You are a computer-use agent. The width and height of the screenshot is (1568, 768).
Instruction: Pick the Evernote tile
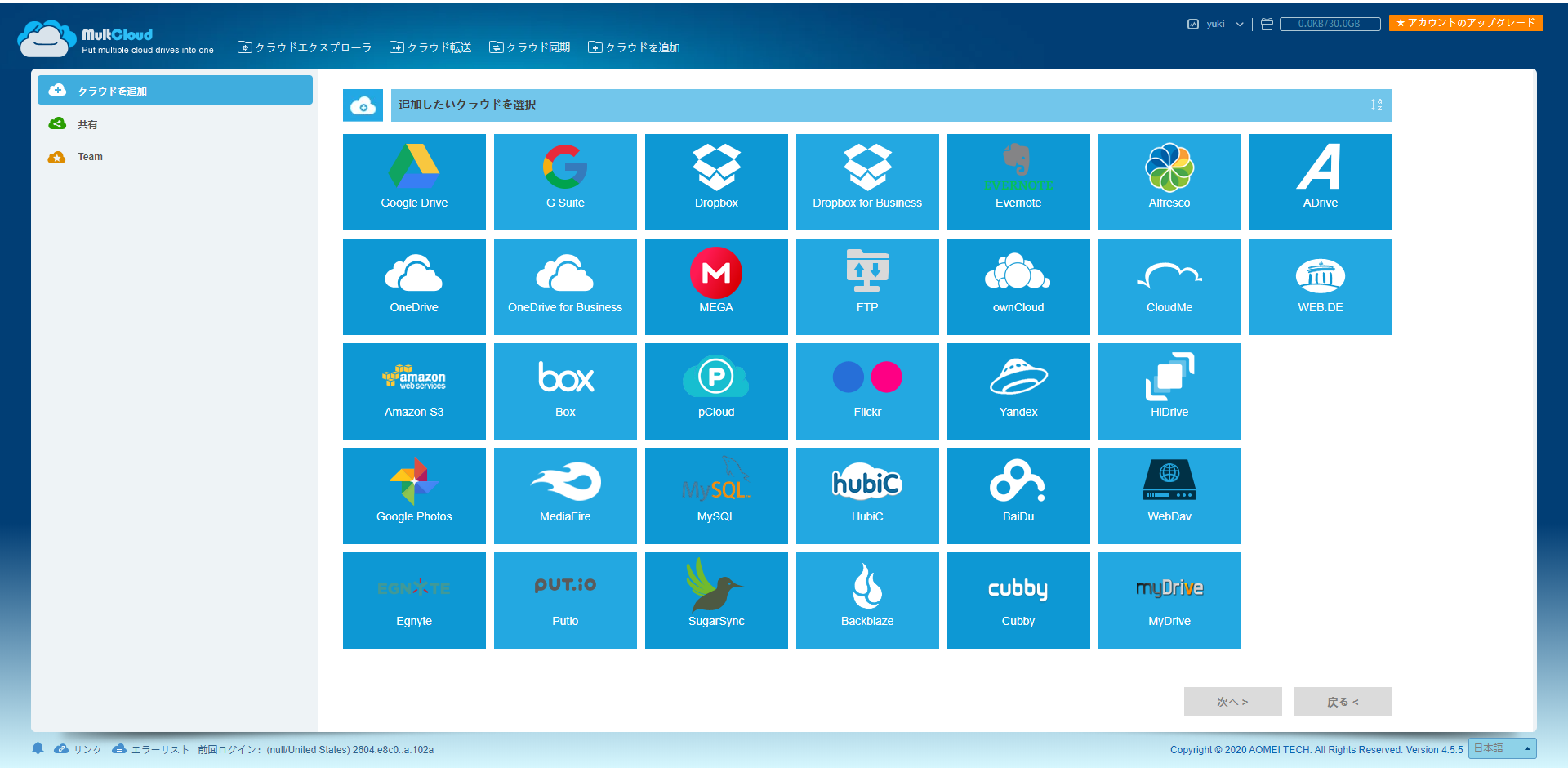(1018, 182)
